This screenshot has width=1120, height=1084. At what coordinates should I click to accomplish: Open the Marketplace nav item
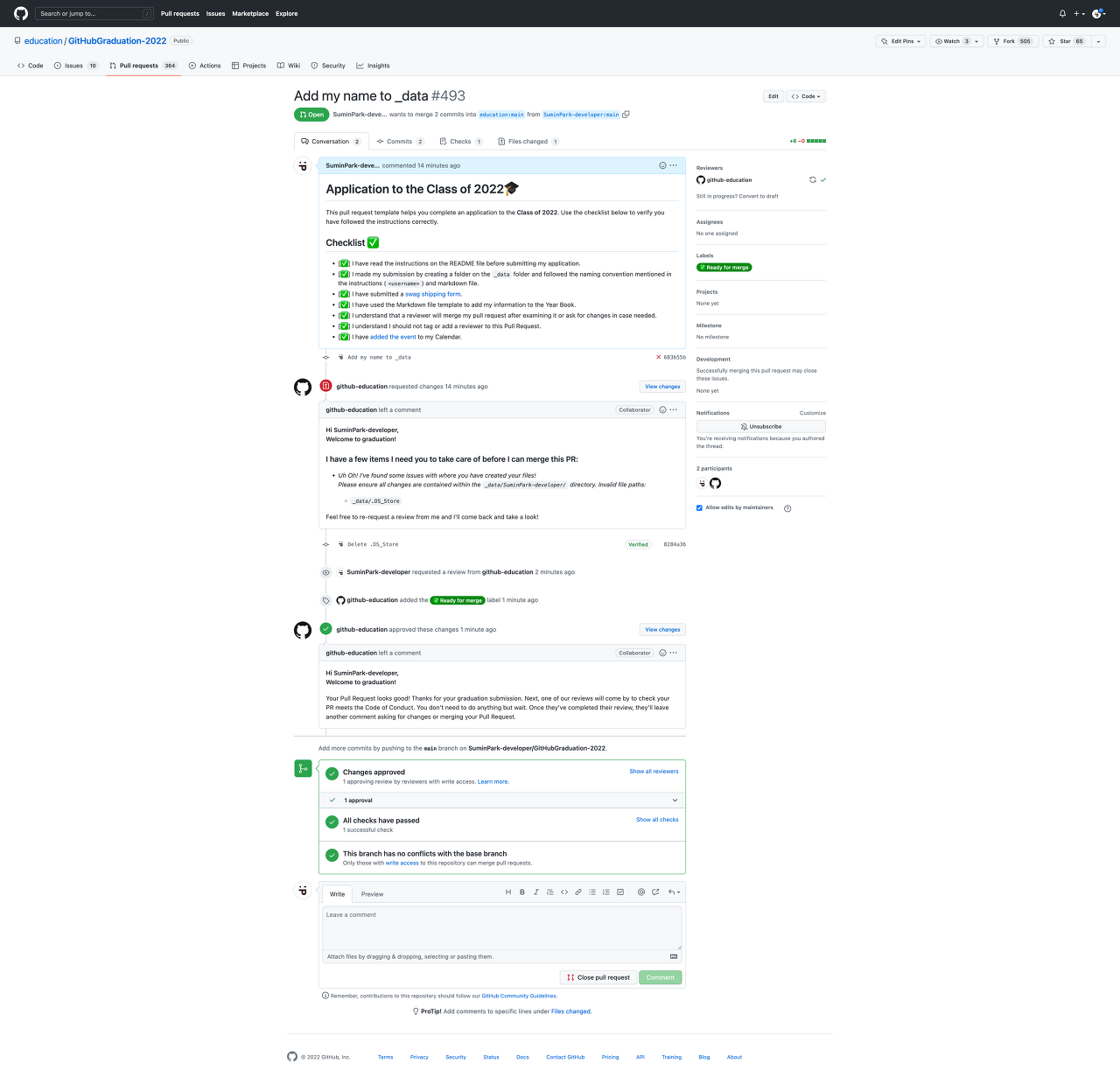pyautogui.click(x=250, y=14)
